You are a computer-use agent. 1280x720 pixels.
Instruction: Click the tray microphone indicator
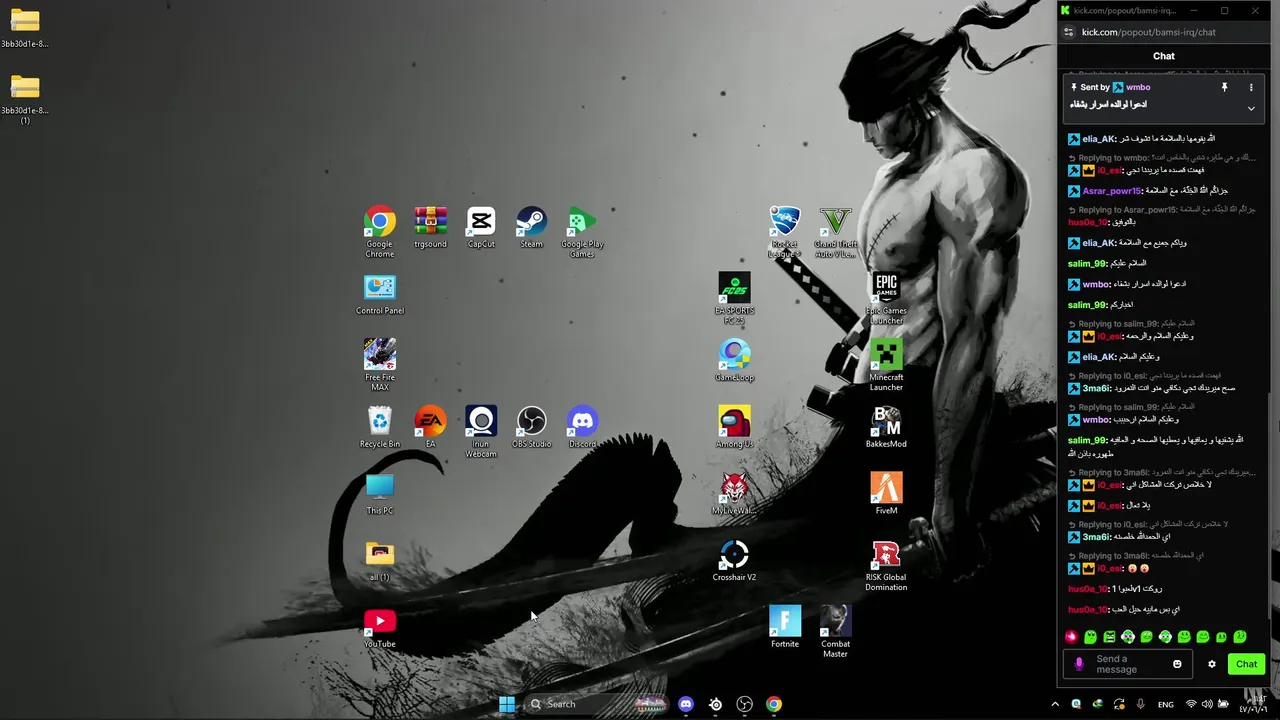pos(1140,704)
